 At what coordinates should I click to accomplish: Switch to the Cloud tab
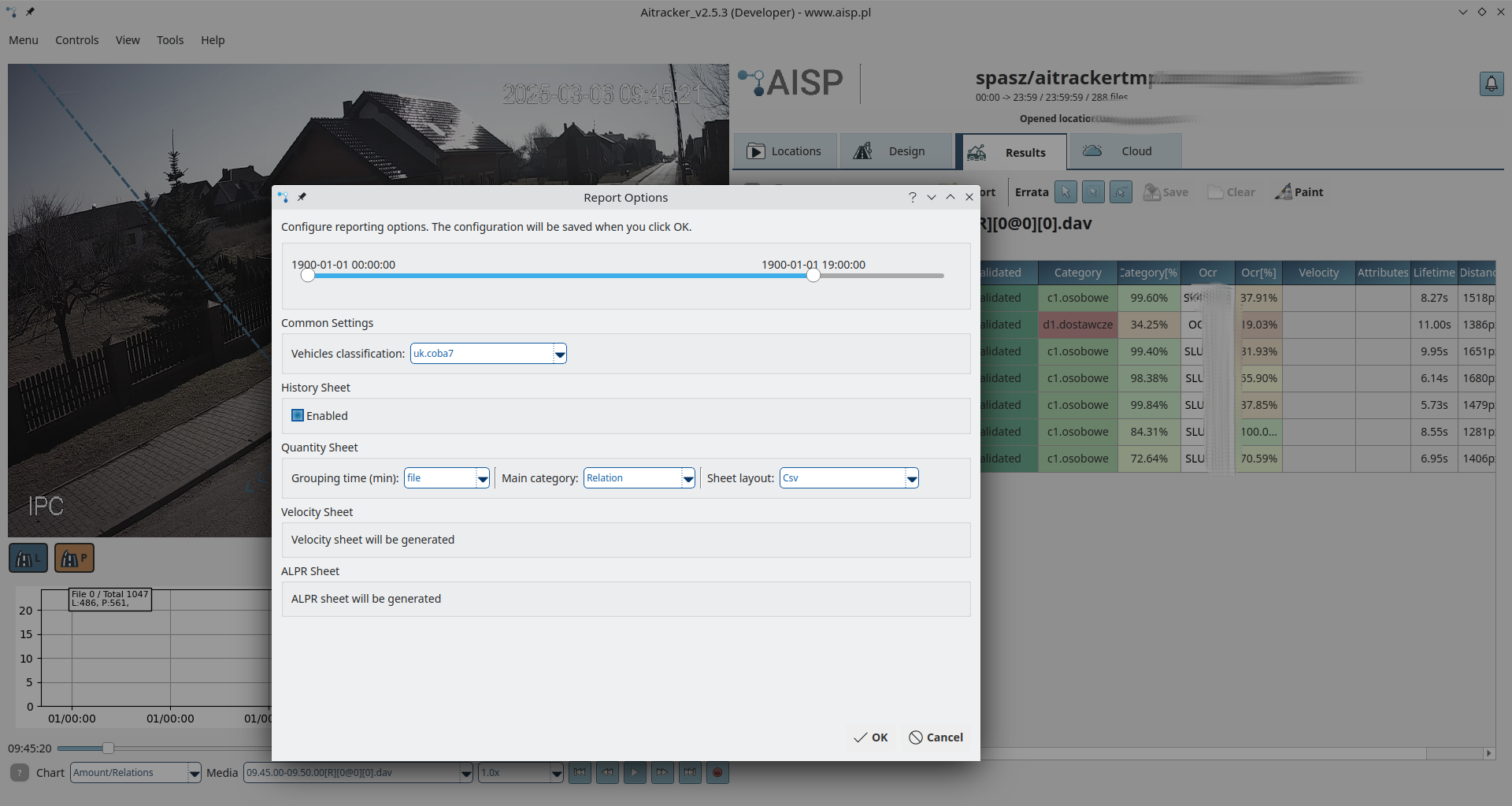point(1125,150)
